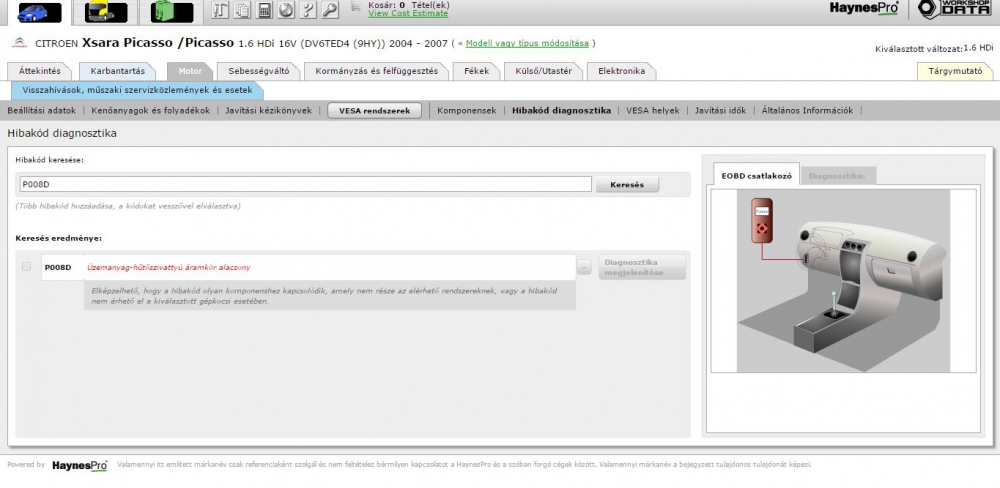
Task: Click the VESA rendszerek button
Action: pyautogui.click(x=374, y=110)
